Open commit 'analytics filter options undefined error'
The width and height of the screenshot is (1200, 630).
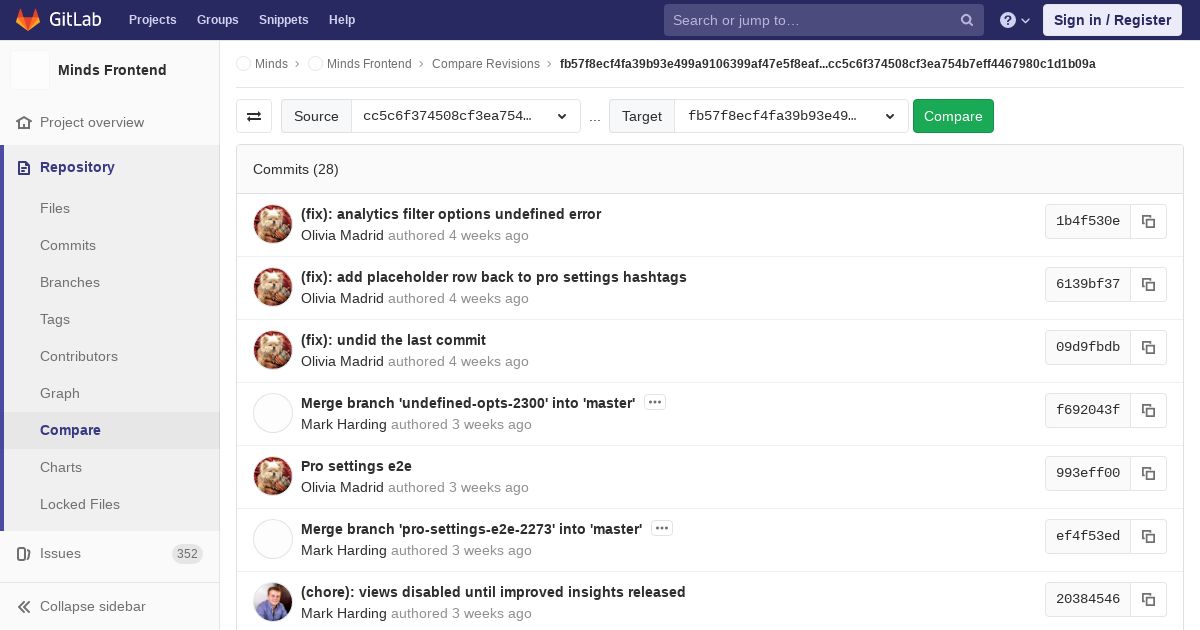451,214
